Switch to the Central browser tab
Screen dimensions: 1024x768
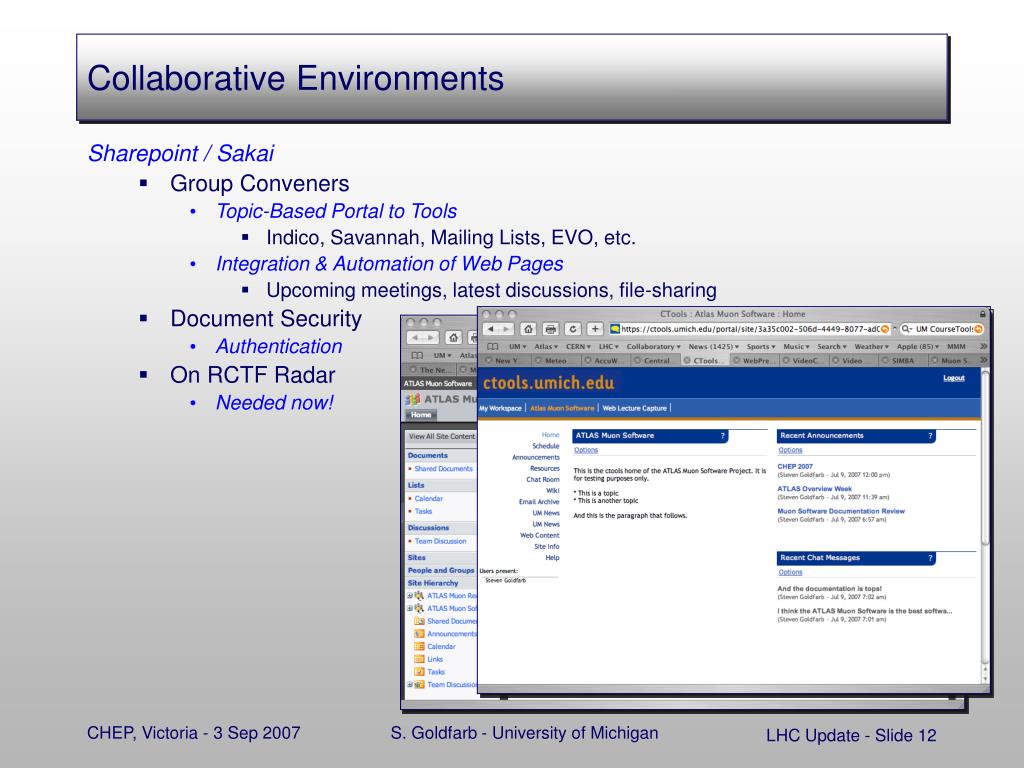pyautogui.click(x=656, y=360)
